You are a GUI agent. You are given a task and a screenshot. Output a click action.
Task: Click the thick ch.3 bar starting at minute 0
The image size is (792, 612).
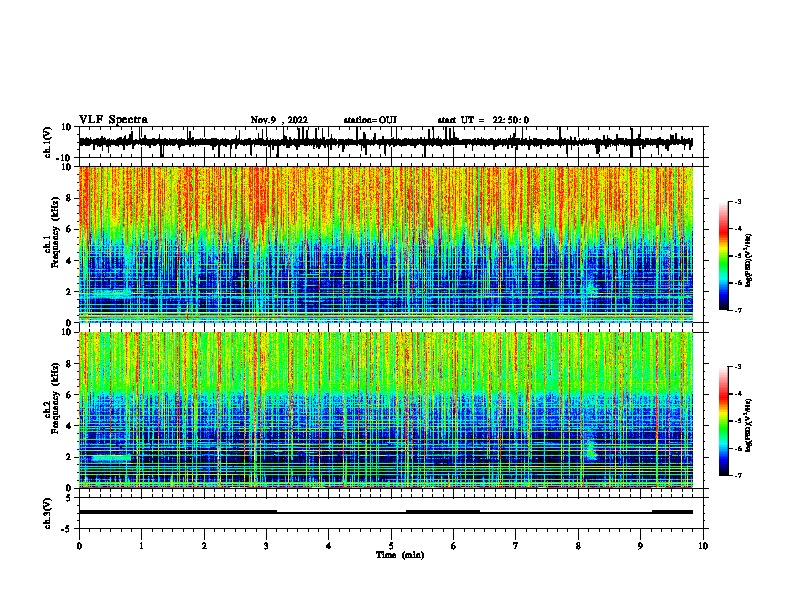(x=178, y=512)
